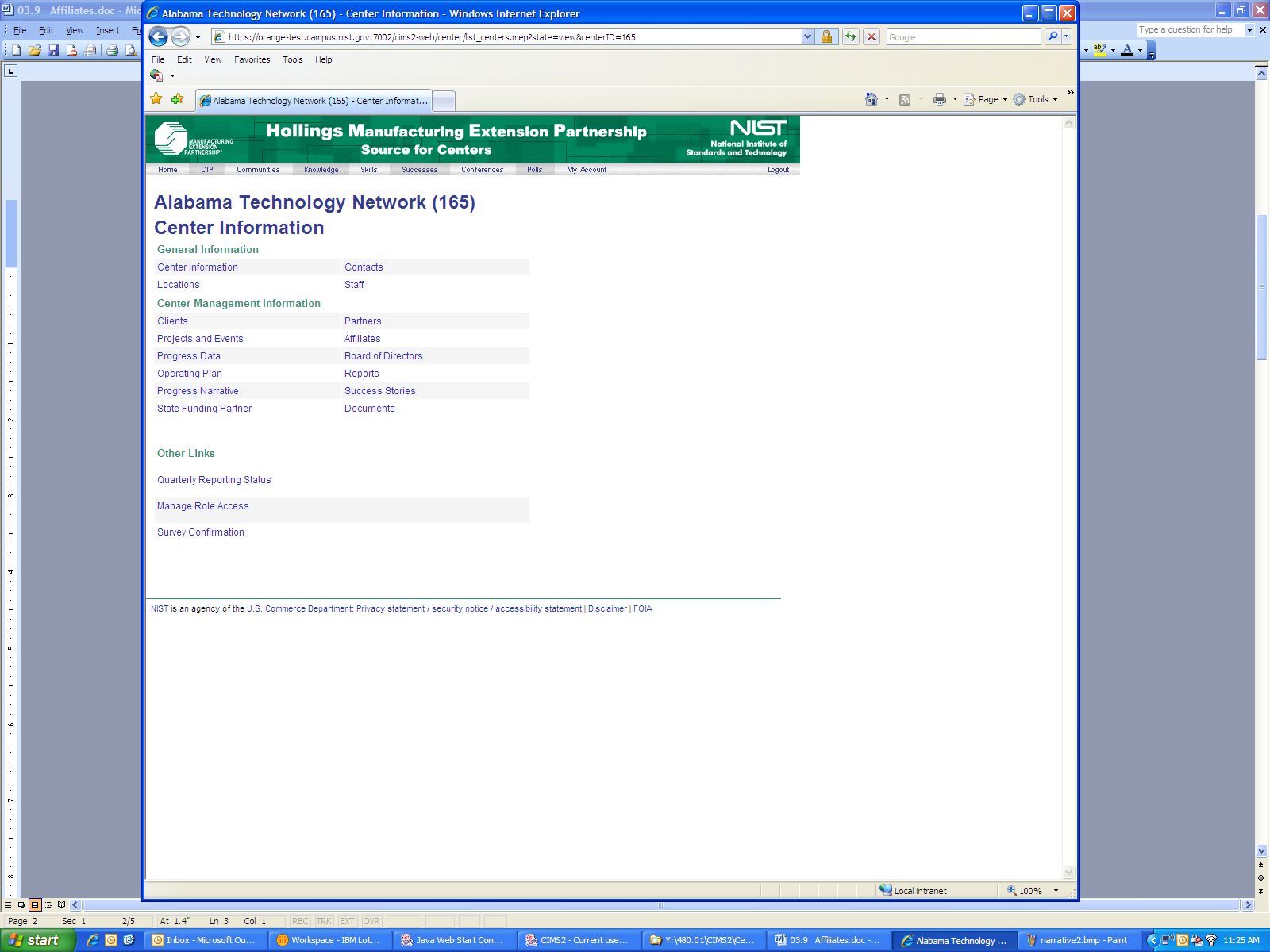Toggle OVR overtype mode in Word status bar
Screen dimensions: 1270x952
tap(371, 921)
